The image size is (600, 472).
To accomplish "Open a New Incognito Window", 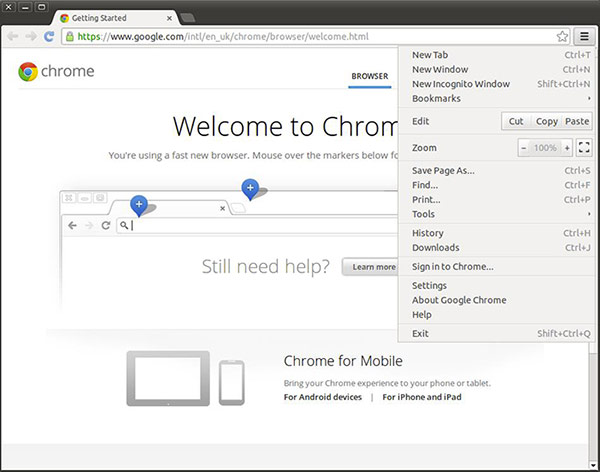I will (496, 84).
